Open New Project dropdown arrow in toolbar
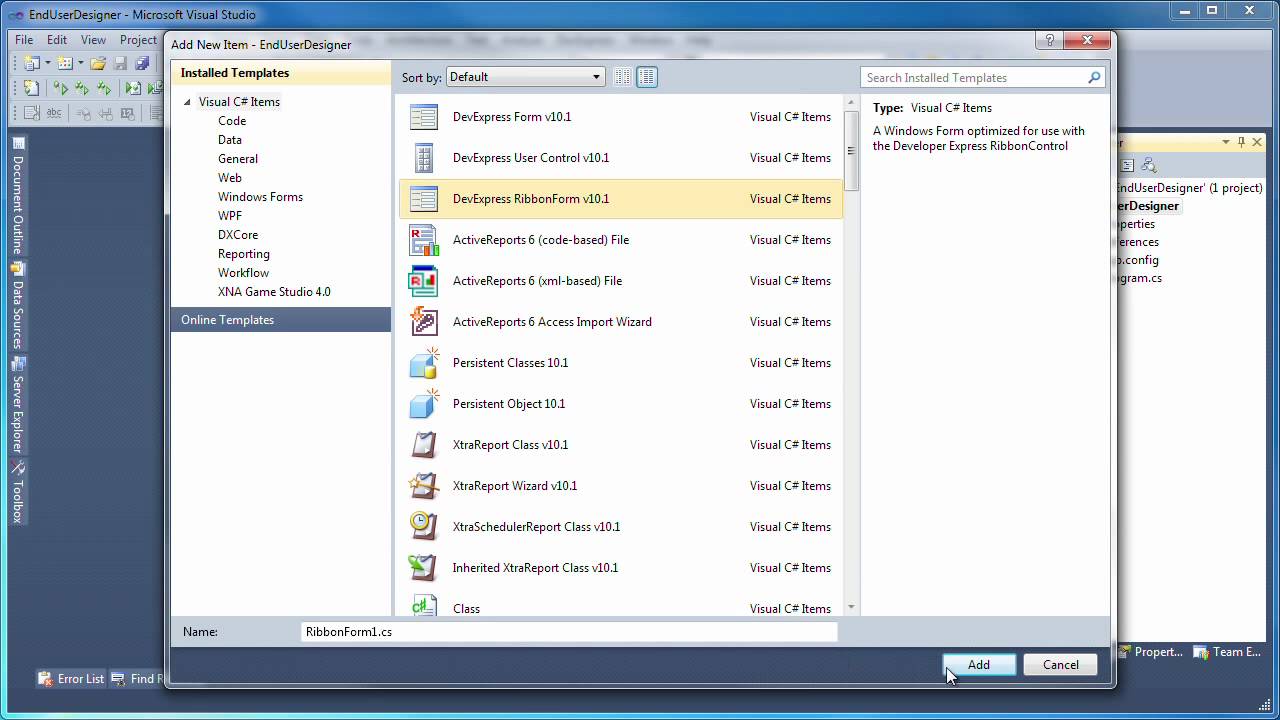 [x=47, y=63]
